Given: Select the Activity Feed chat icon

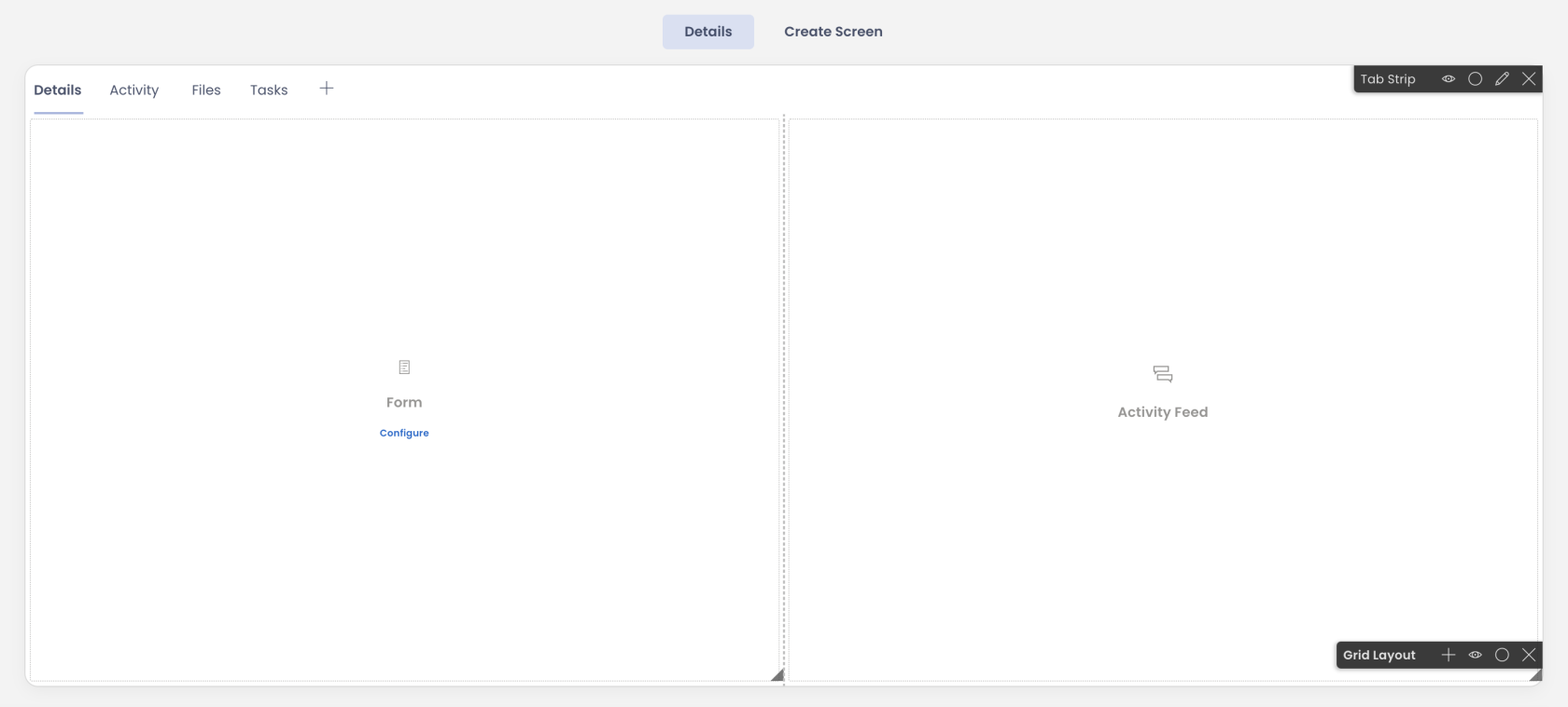Looking at the screenshot, I should pos(1163,374).
